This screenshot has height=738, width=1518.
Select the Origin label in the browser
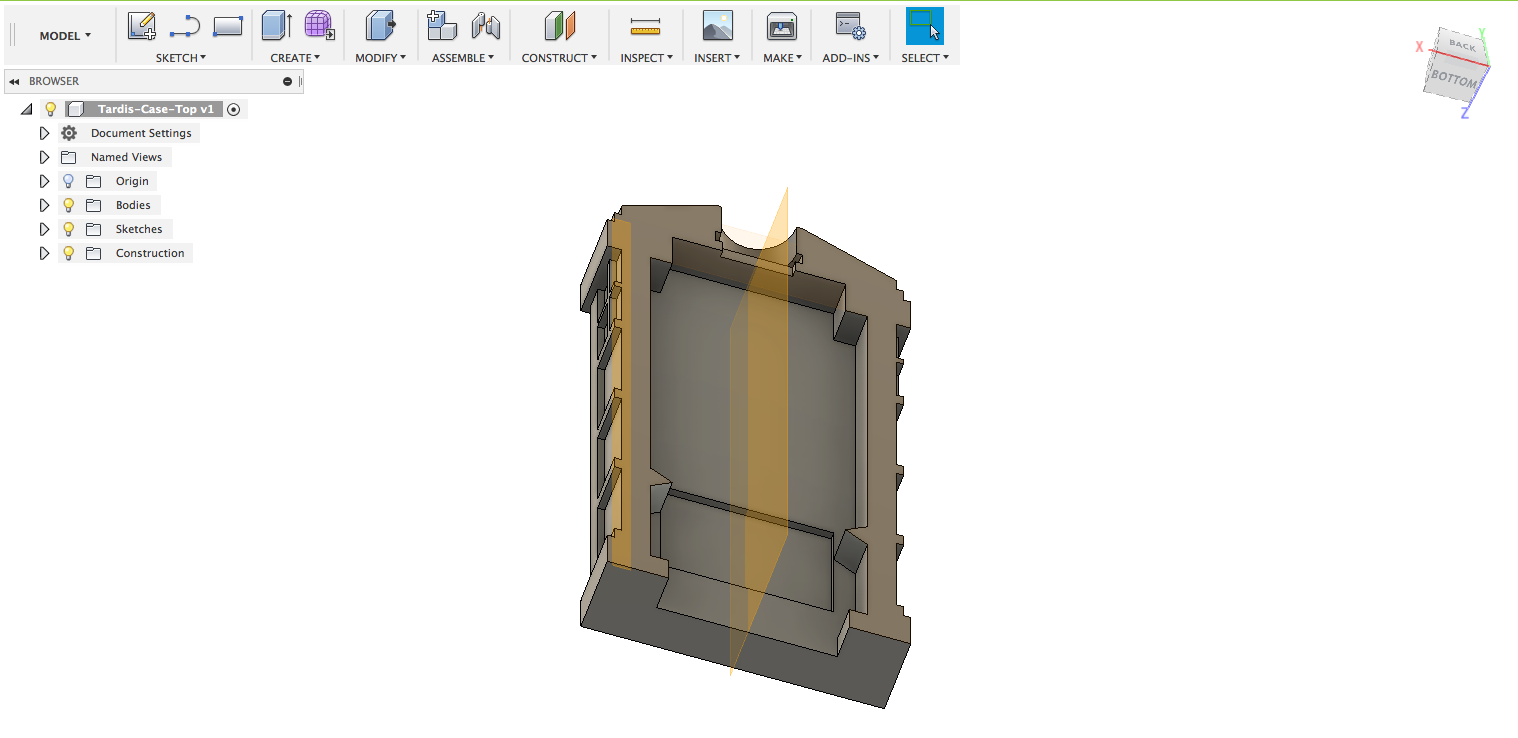click(132, 181)
